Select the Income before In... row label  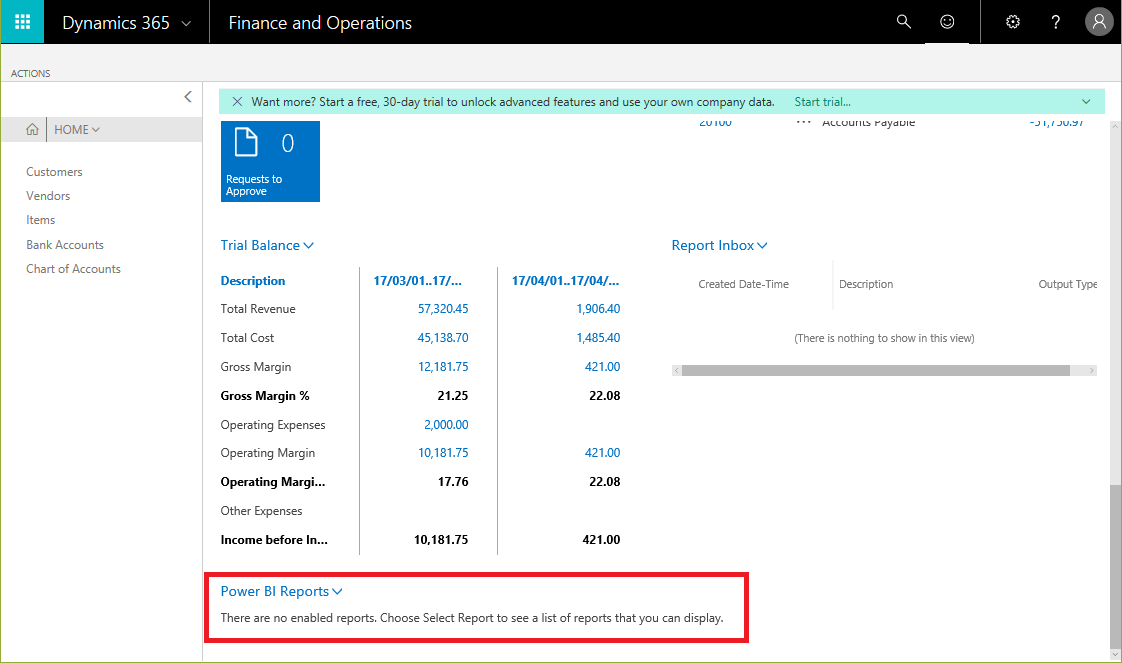(274, 540)
